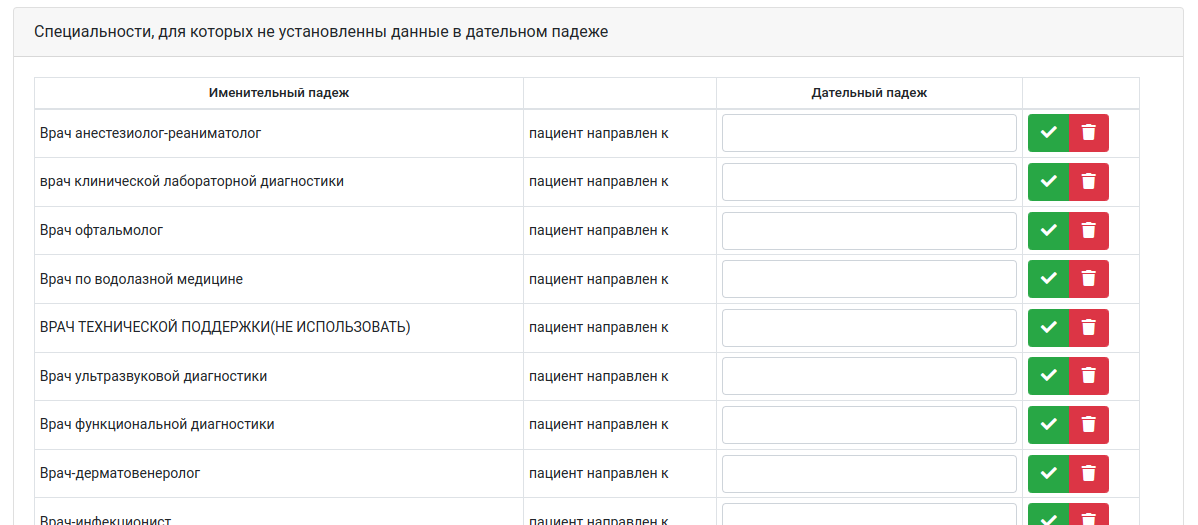Click green checkmark for Врач офтальмолог
Image resolution: width=1198 pixels, height=525 pixels.
coord(1048,230)
